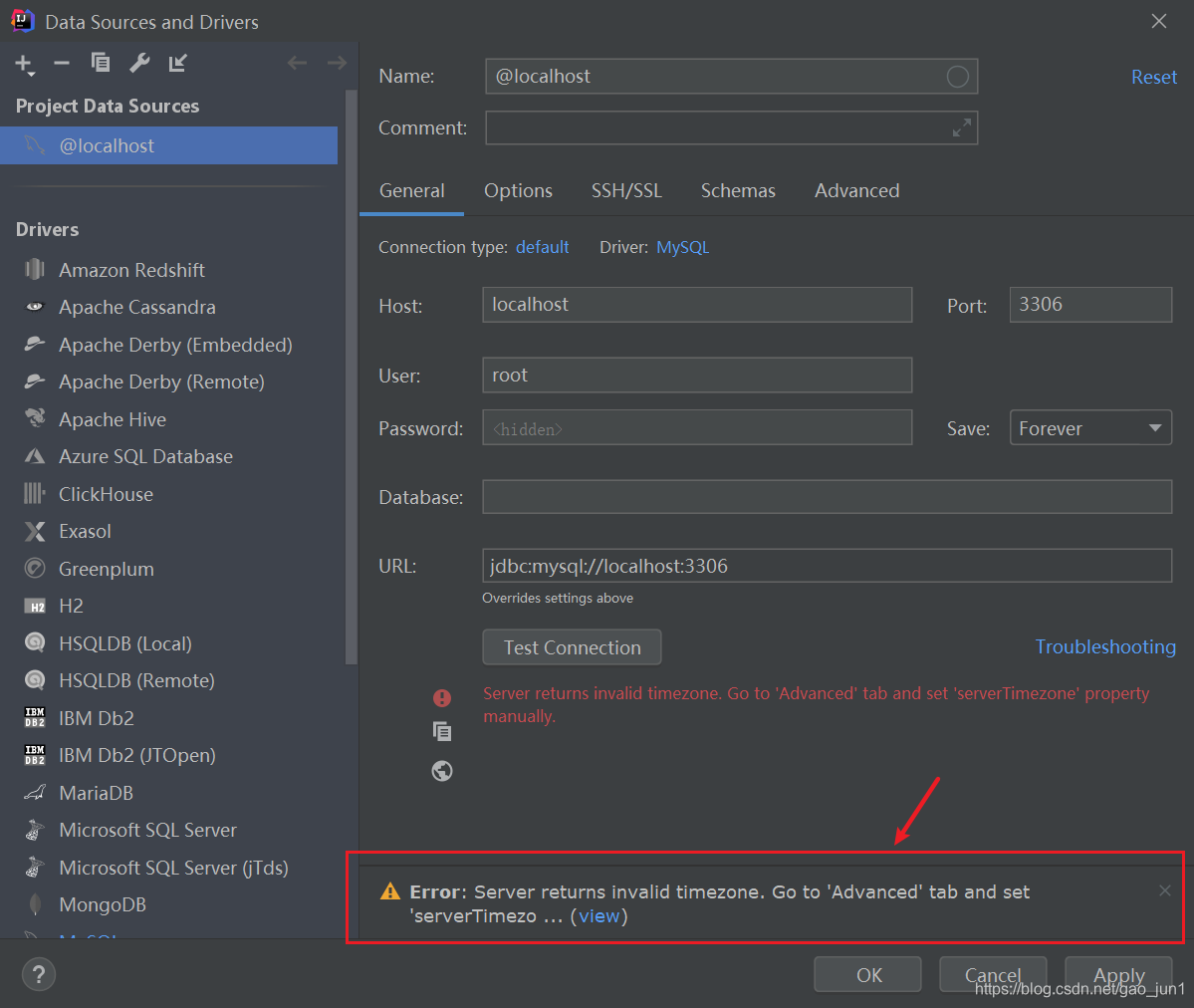1194x1008 pixels.
Task: Click the red error indicator icon
Action: click(x=442, y=698)
